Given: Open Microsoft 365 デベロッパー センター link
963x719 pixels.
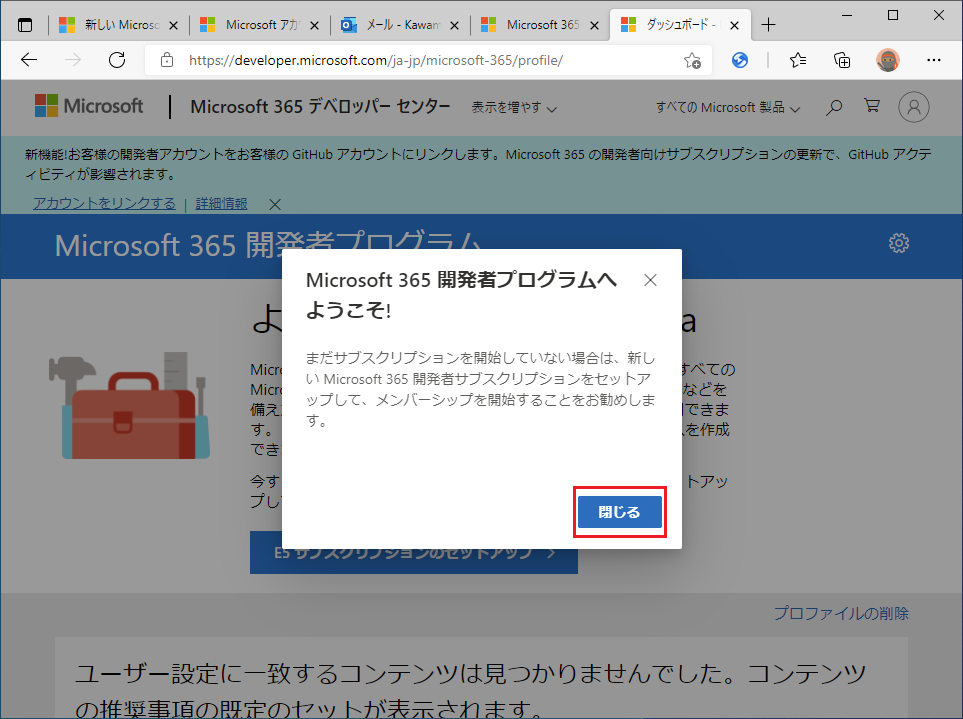Looking at the screenshot, I should (320, 107).
